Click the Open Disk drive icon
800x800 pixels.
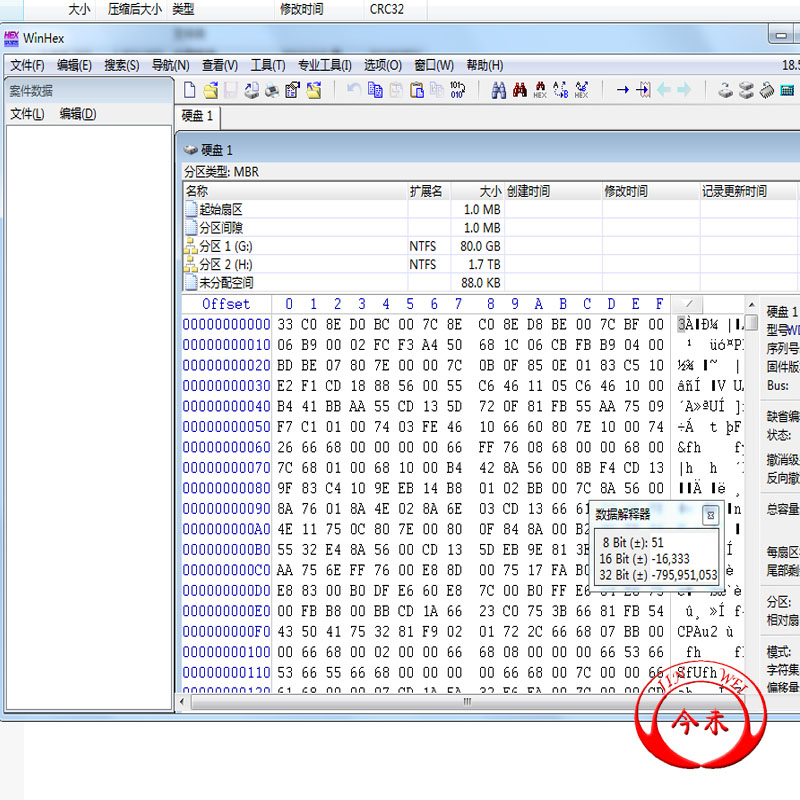pyautogui.click(x=726, y=90)
